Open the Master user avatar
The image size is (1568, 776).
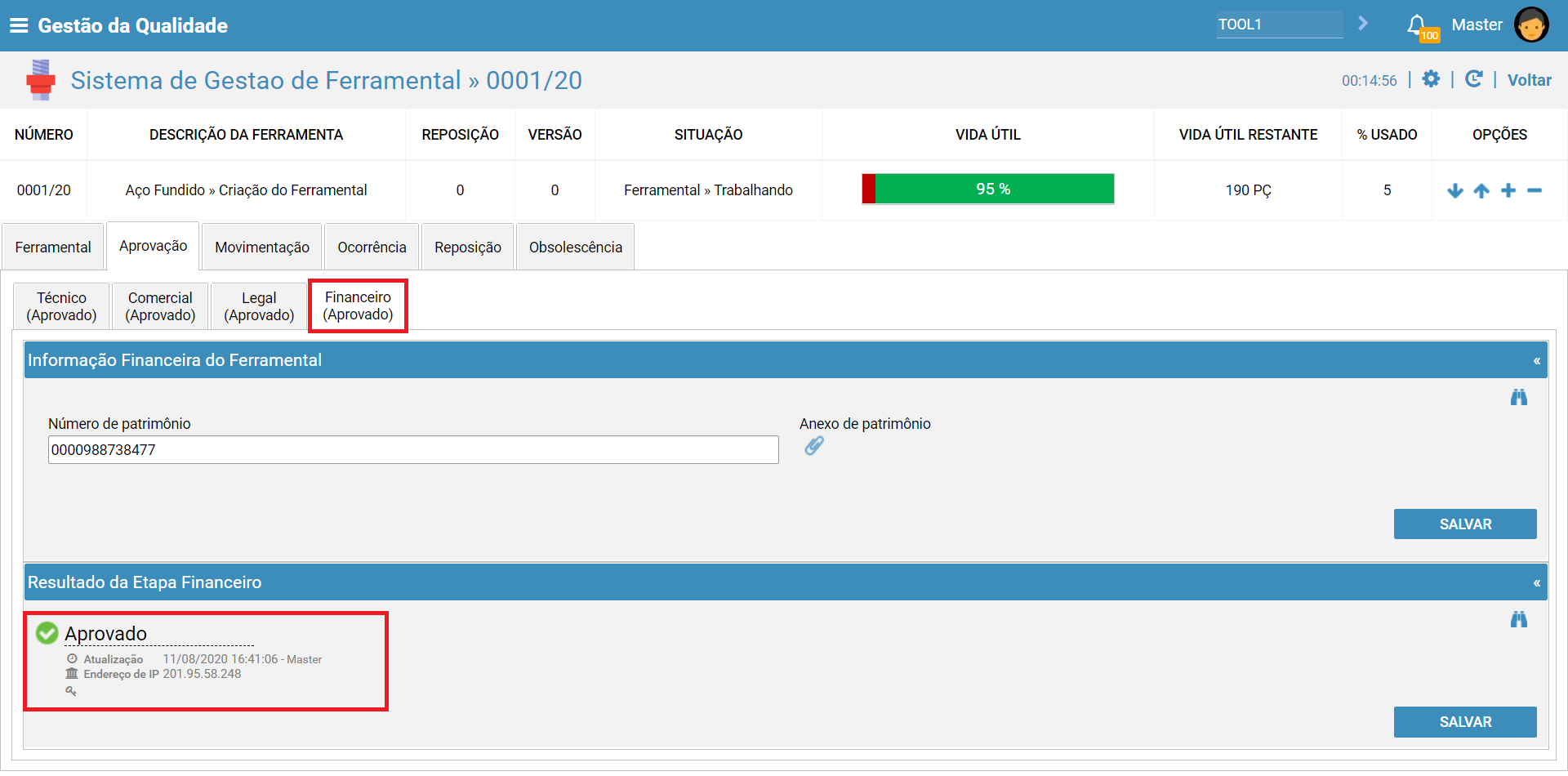(x=1531, y=25)
